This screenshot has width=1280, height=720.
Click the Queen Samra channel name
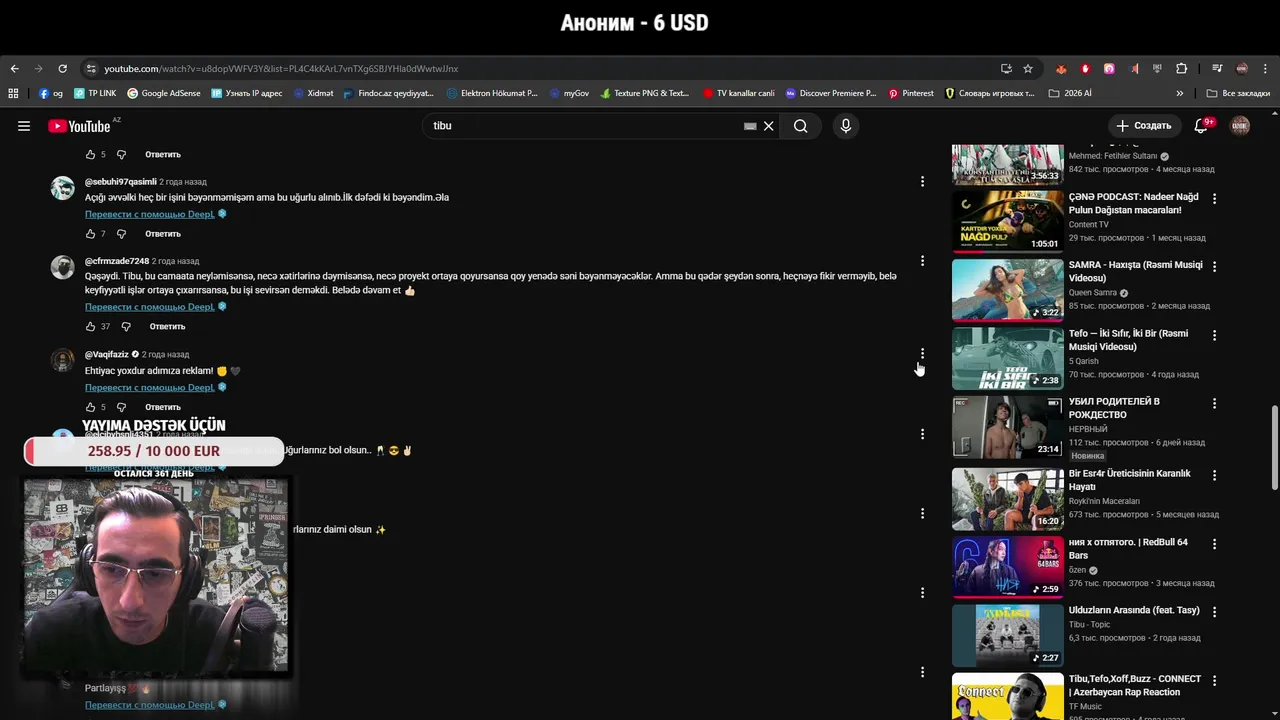point(1093,293)
